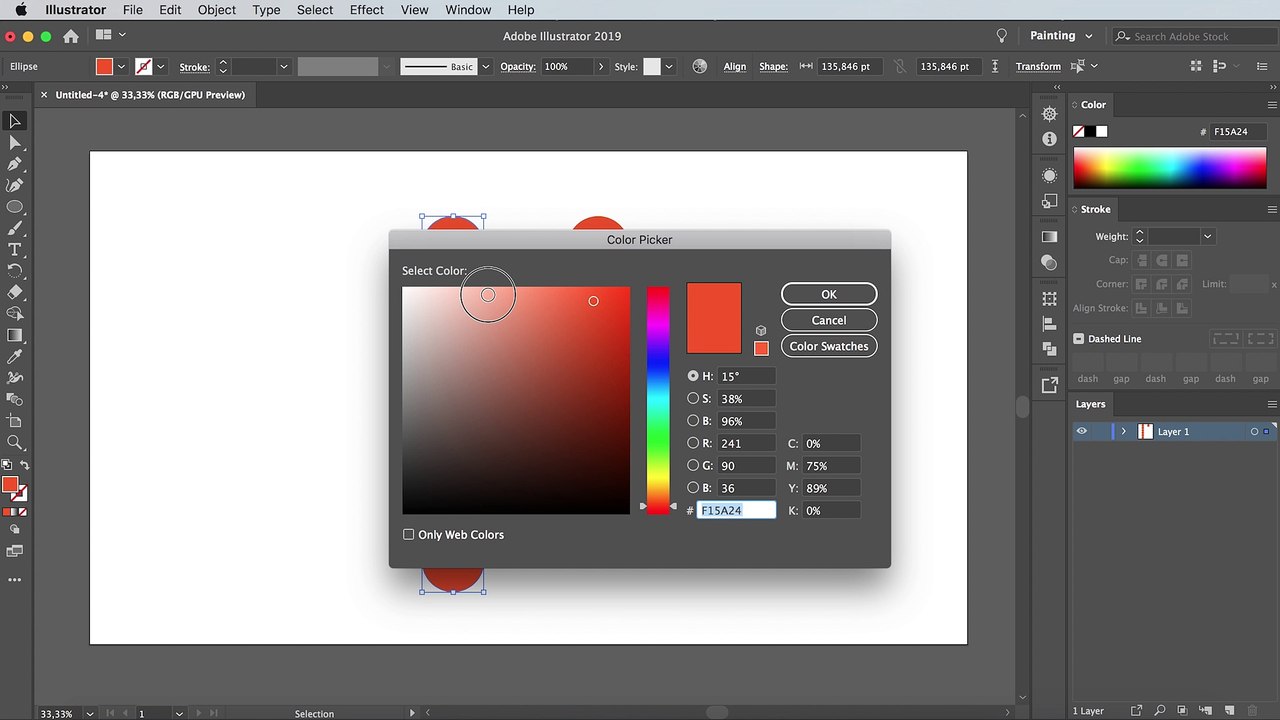1280x720 pixels.
Task: Select the Type tool in toolbar
Action: [15, 250]
